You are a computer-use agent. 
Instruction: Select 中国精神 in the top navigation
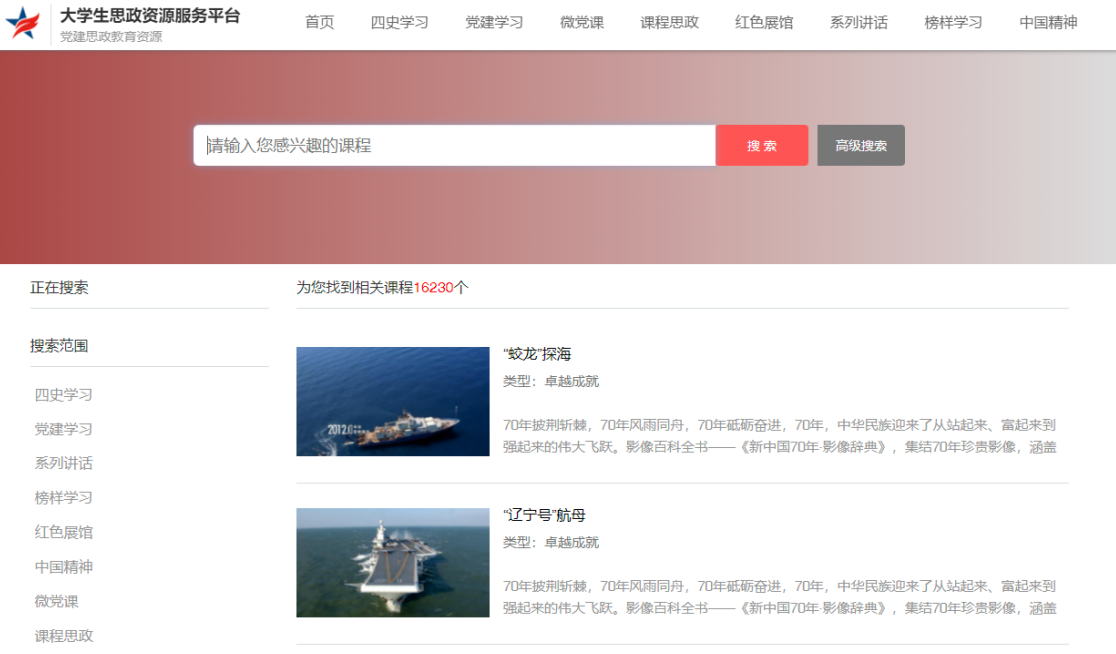click(1048, 22)
